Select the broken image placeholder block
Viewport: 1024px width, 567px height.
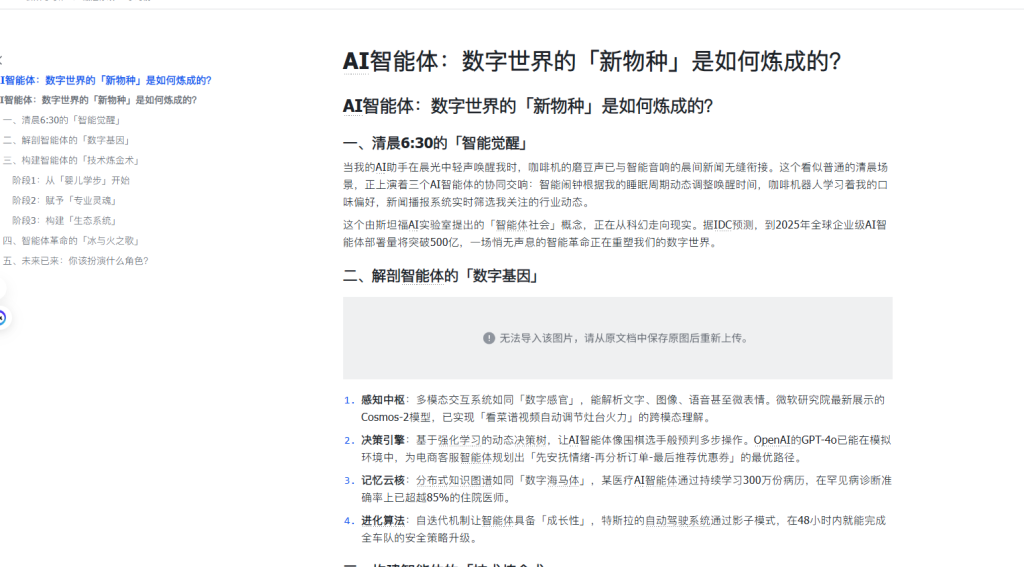click(617, 338)
